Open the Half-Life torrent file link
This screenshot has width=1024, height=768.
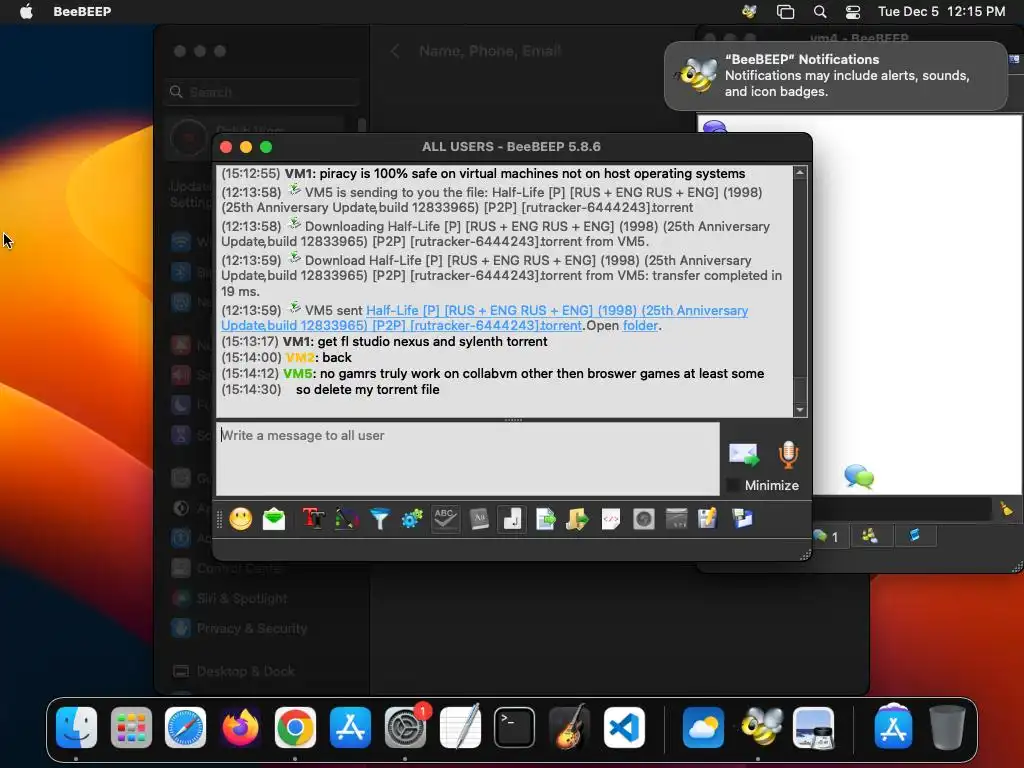point(483,318)
